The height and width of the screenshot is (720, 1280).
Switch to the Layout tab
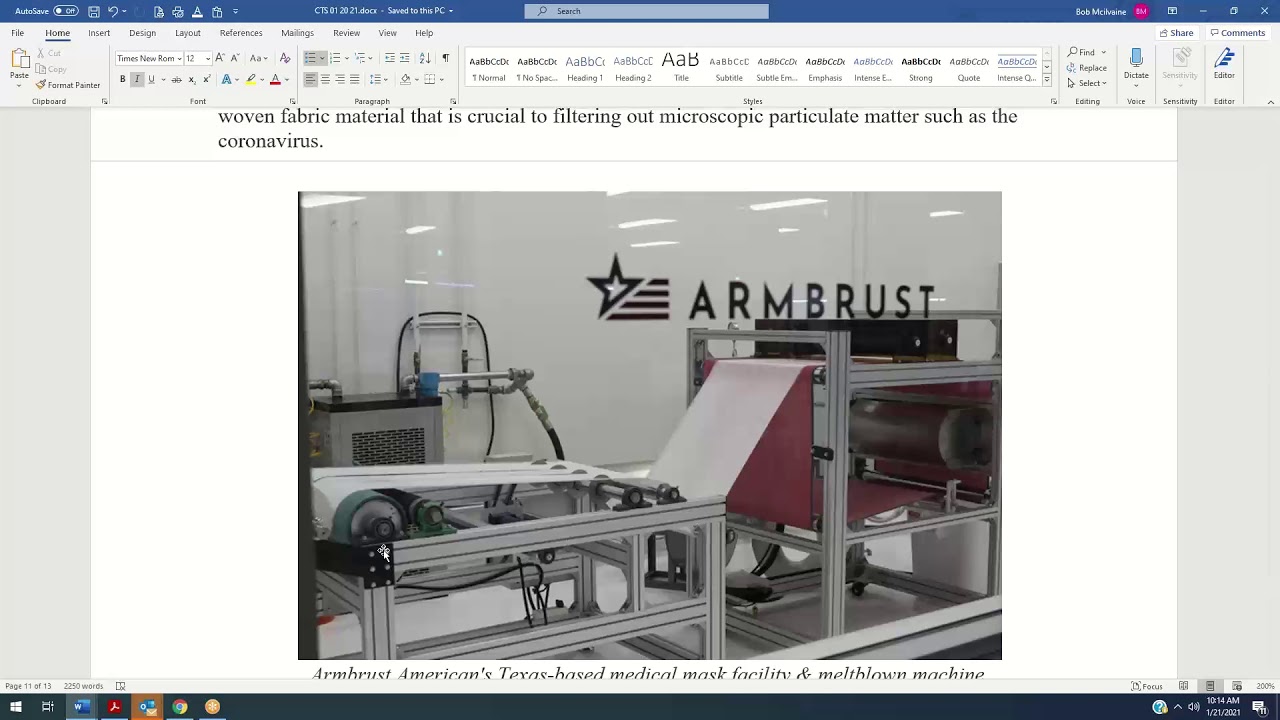point(188,33)
